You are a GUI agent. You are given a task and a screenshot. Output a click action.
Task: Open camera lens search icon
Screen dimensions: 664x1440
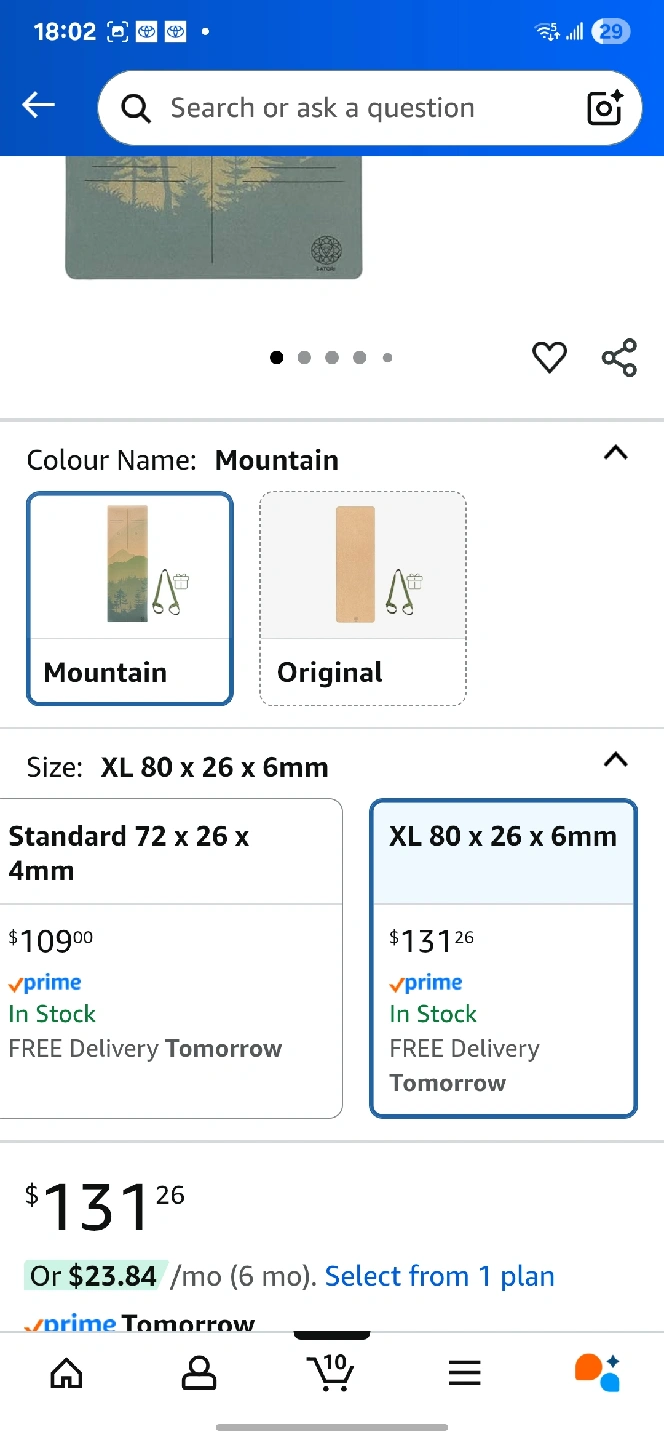coord(604,108)
